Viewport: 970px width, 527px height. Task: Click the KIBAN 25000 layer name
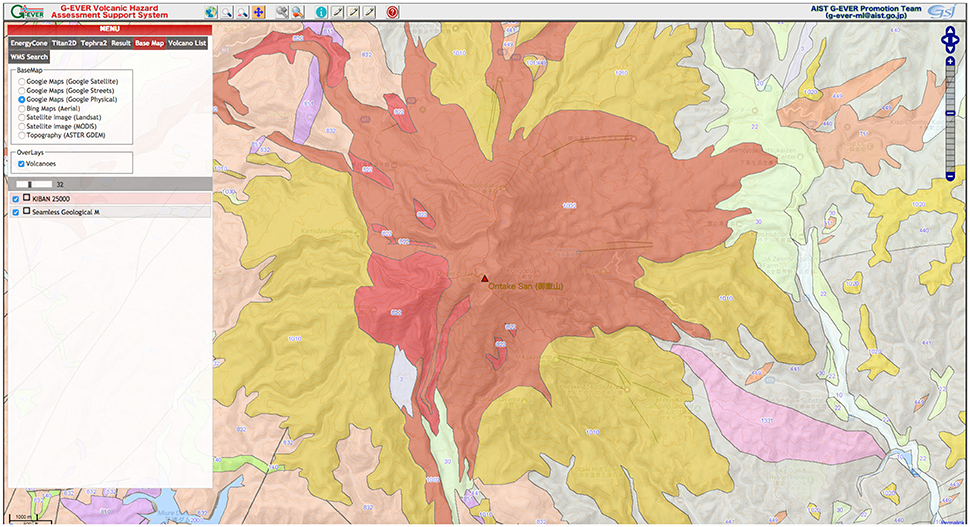pyautogui.click(x=51, y=199)
